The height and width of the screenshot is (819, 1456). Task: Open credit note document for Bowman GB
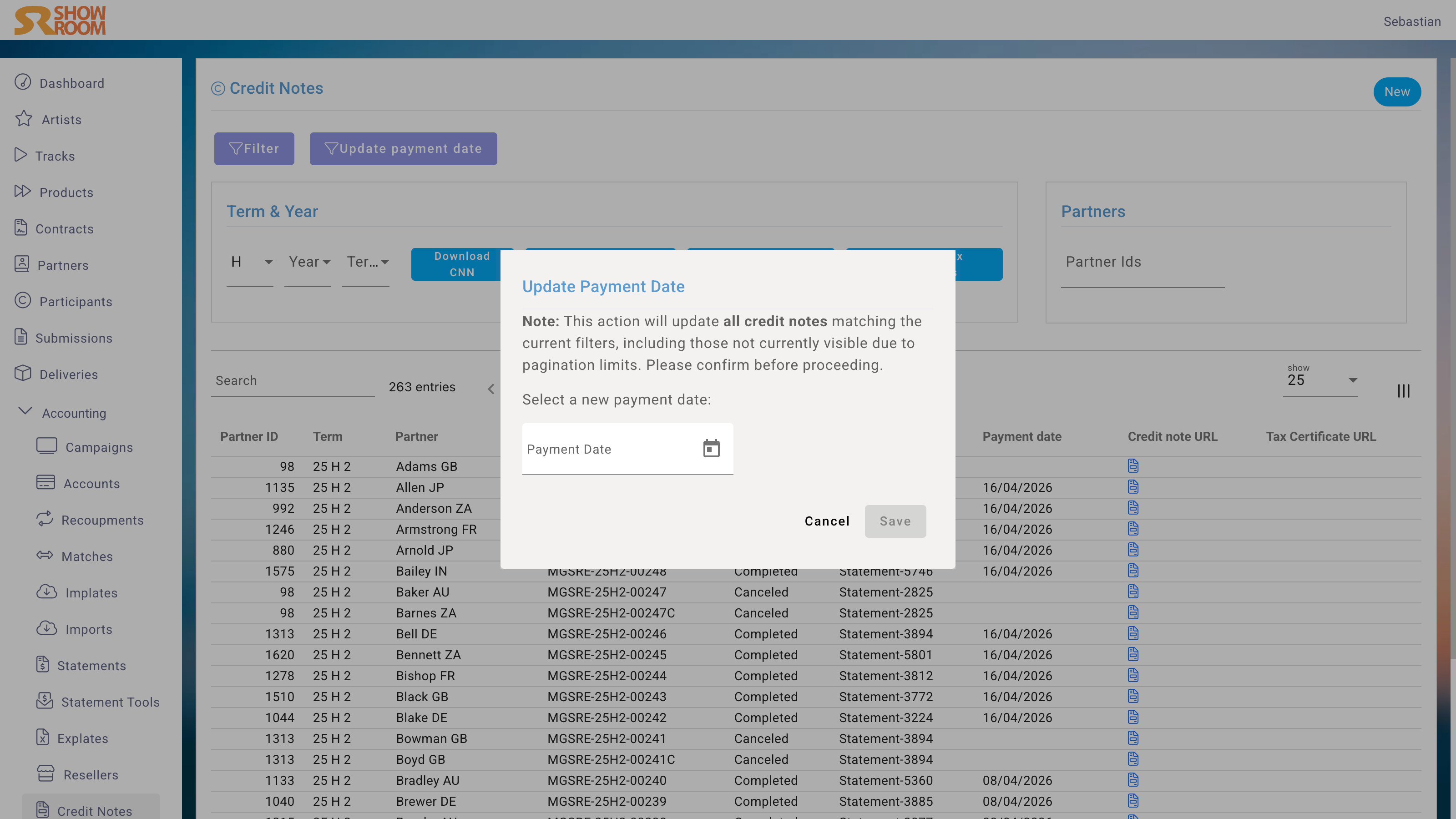tap(1132, 738)
